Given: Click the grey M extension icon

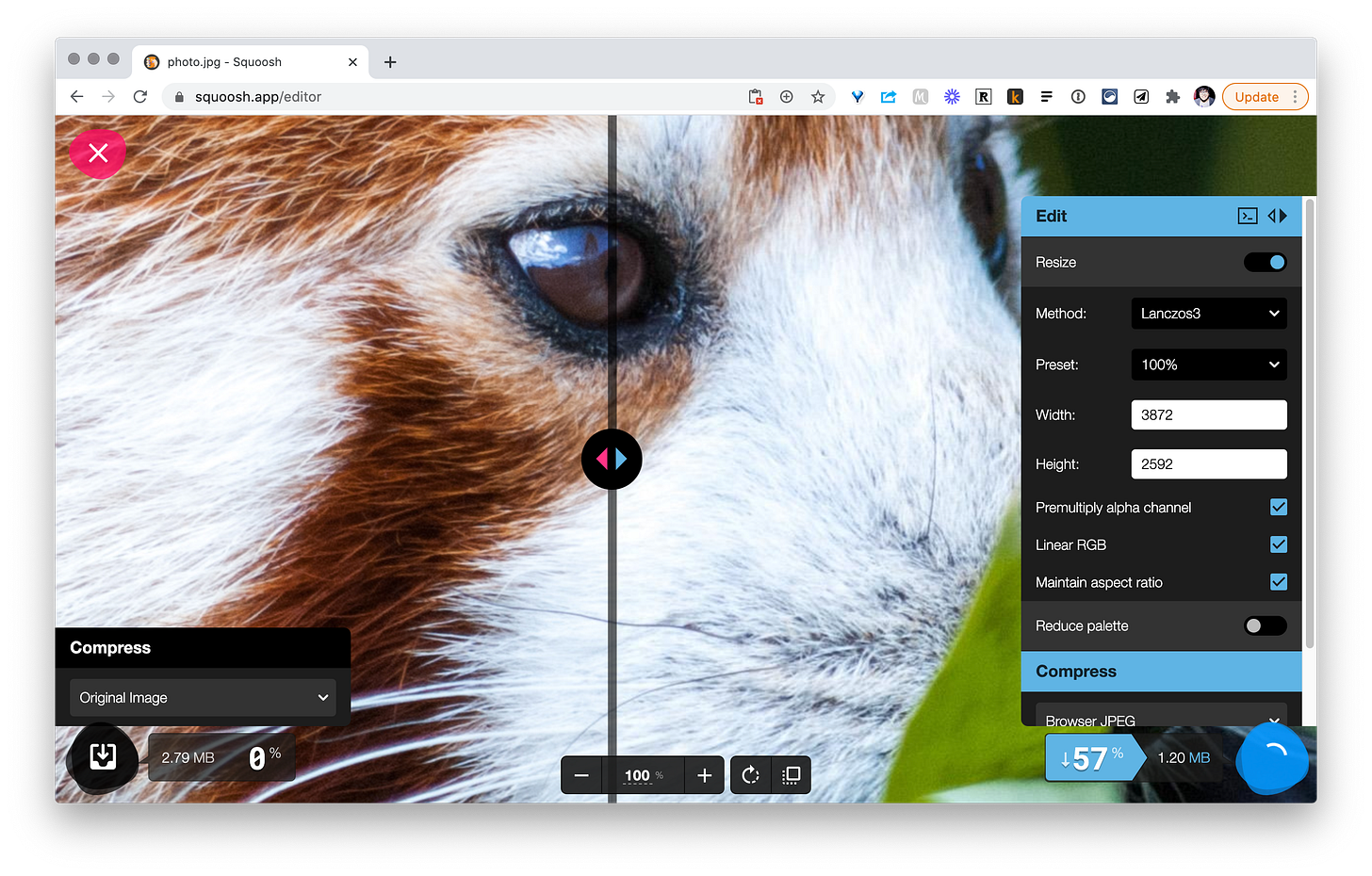Looking at the screenshot, I should coord(921,96).
